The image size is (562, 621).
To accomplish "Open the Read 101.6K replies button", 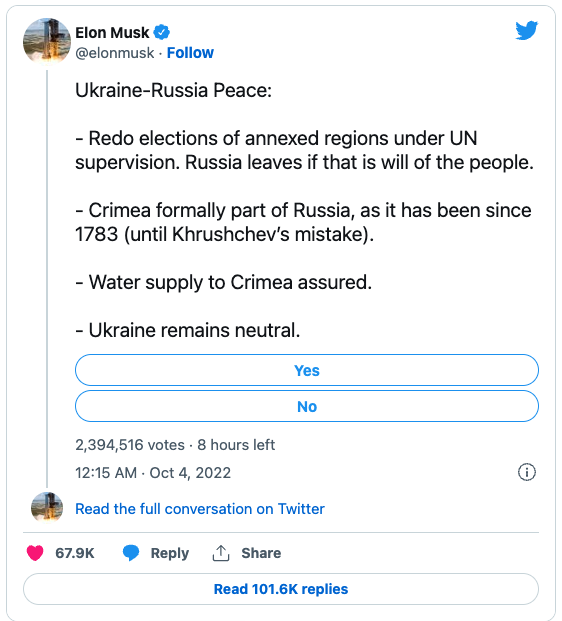I will tap(281, 589).
